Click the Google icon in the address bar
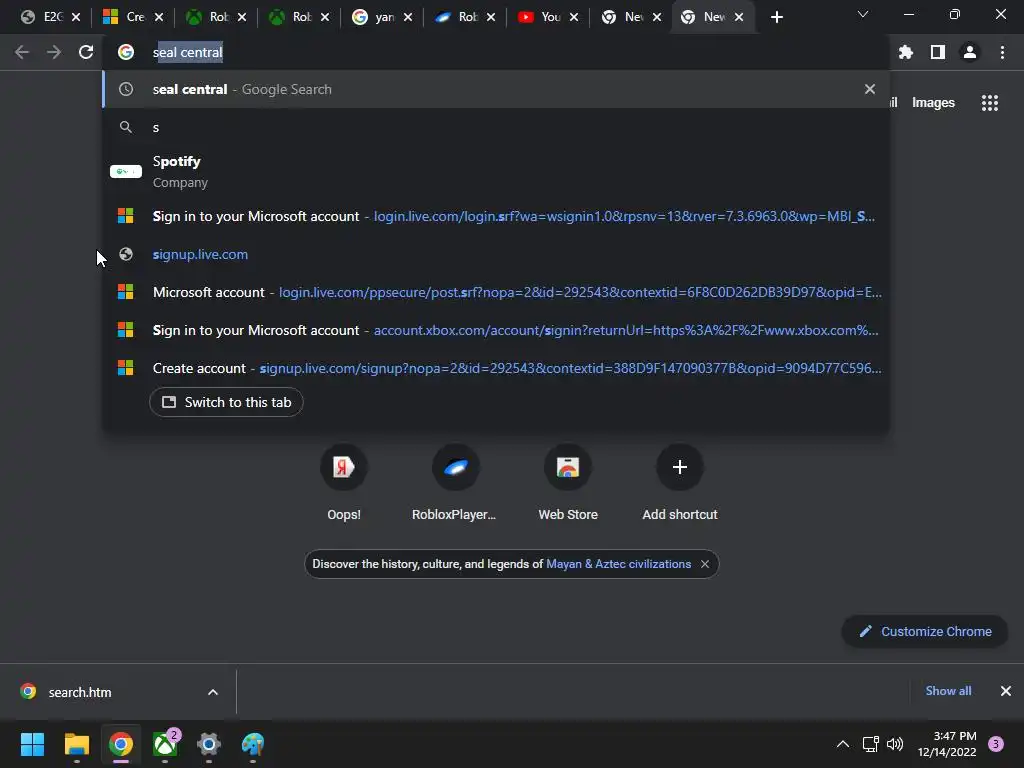This screenshot has height=768, width=1024. (126, 52)
